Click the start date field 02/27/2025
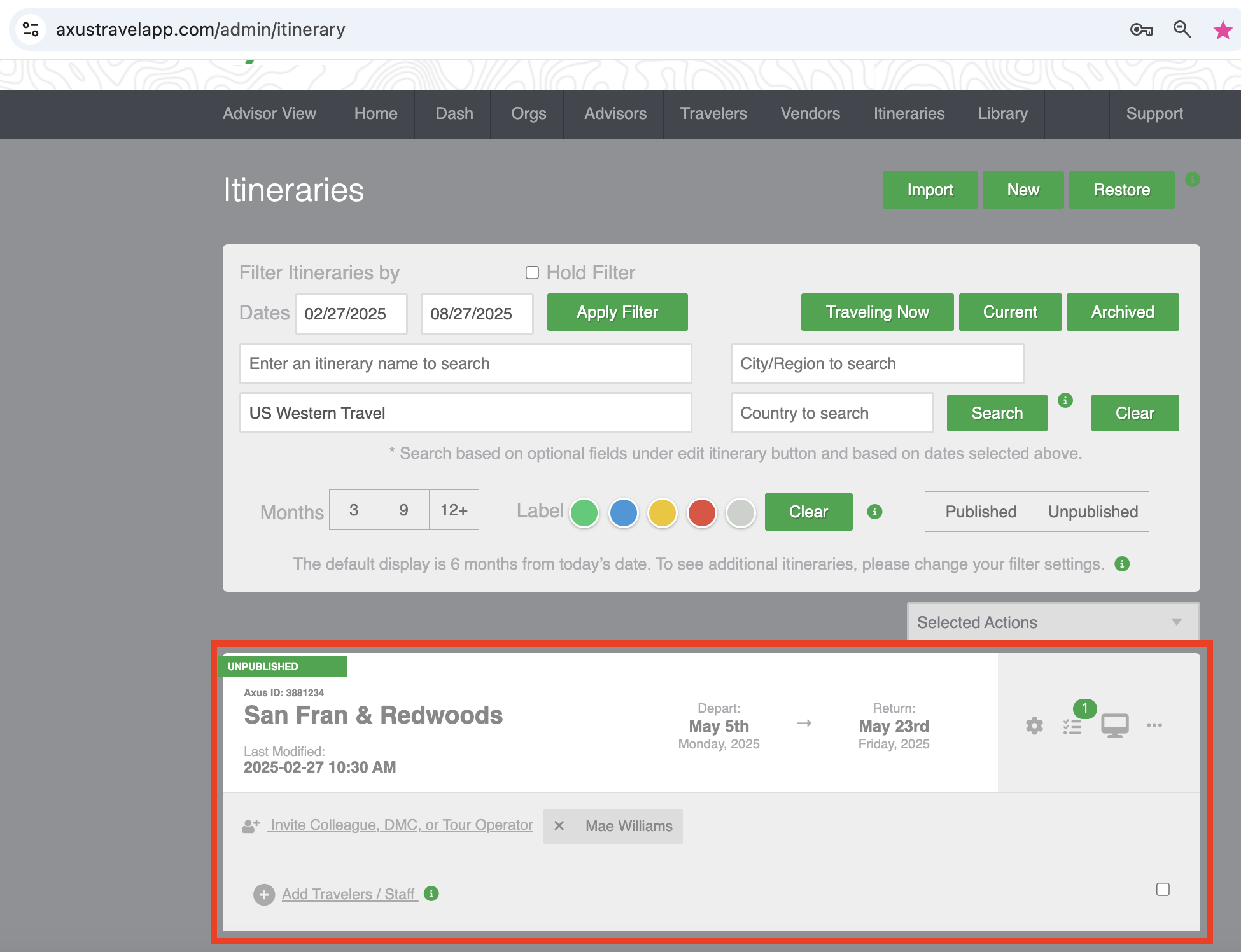 [x=351, y=313]
